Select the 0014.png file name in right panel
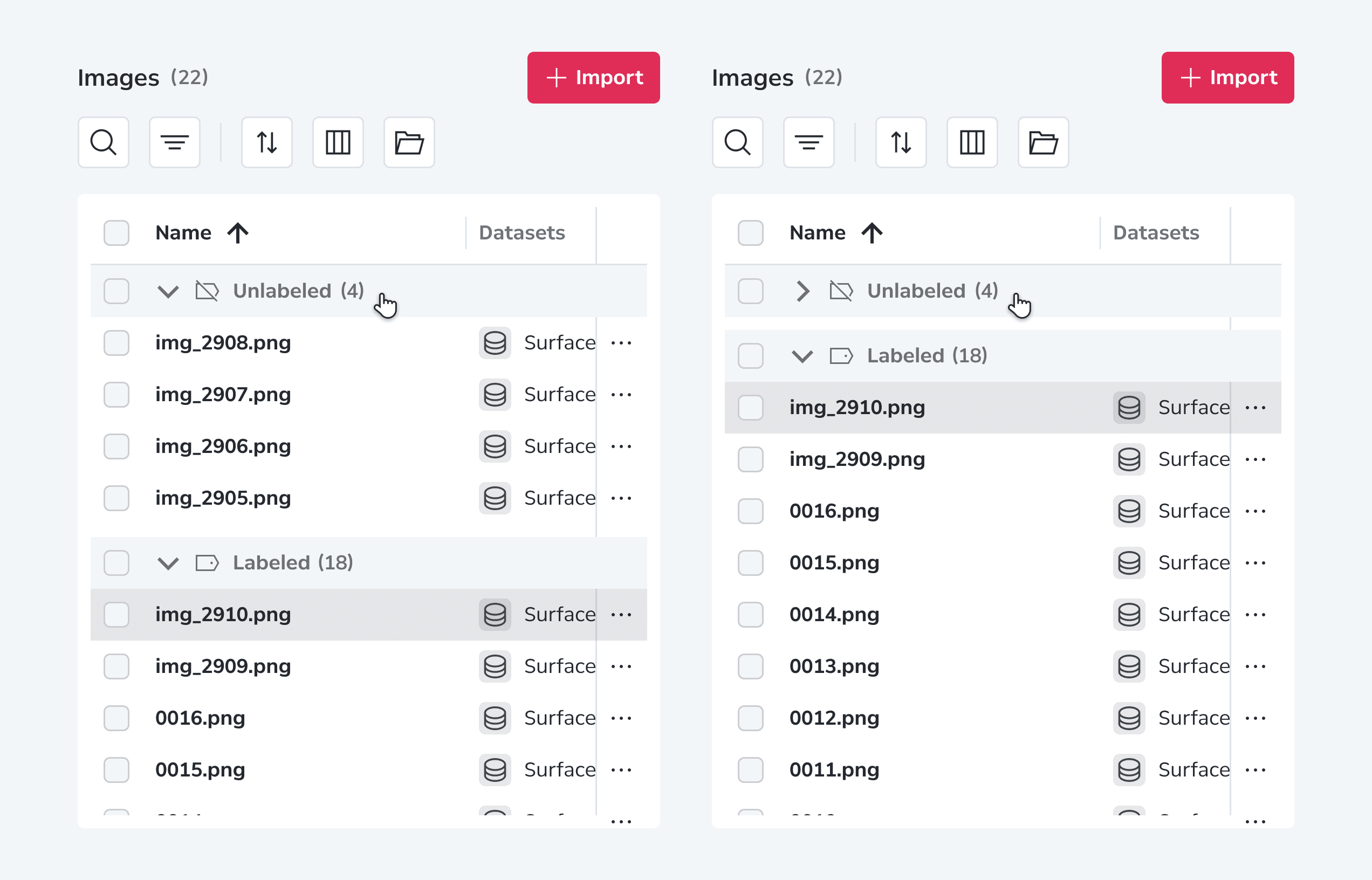Screen dimensions: 1372x880 tap(834, 615)
